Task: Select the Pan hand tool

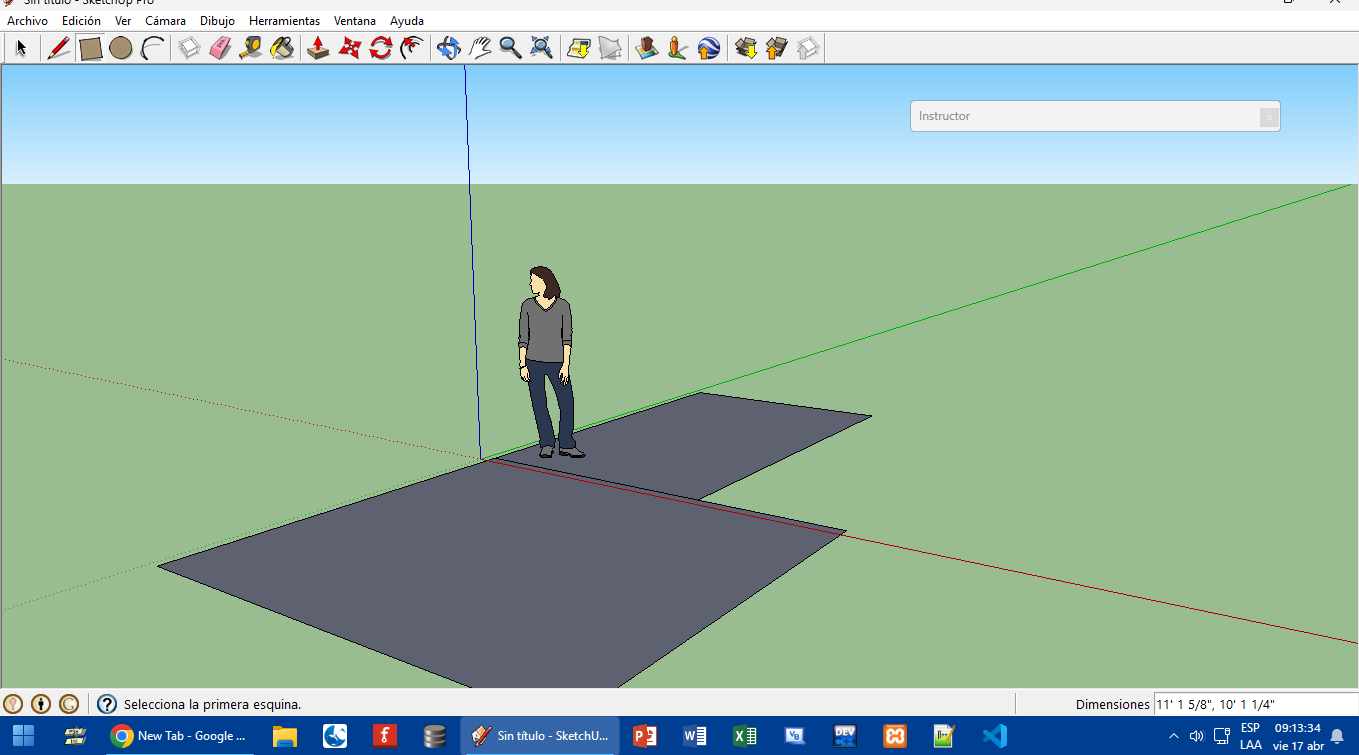Action: point(480,48)
